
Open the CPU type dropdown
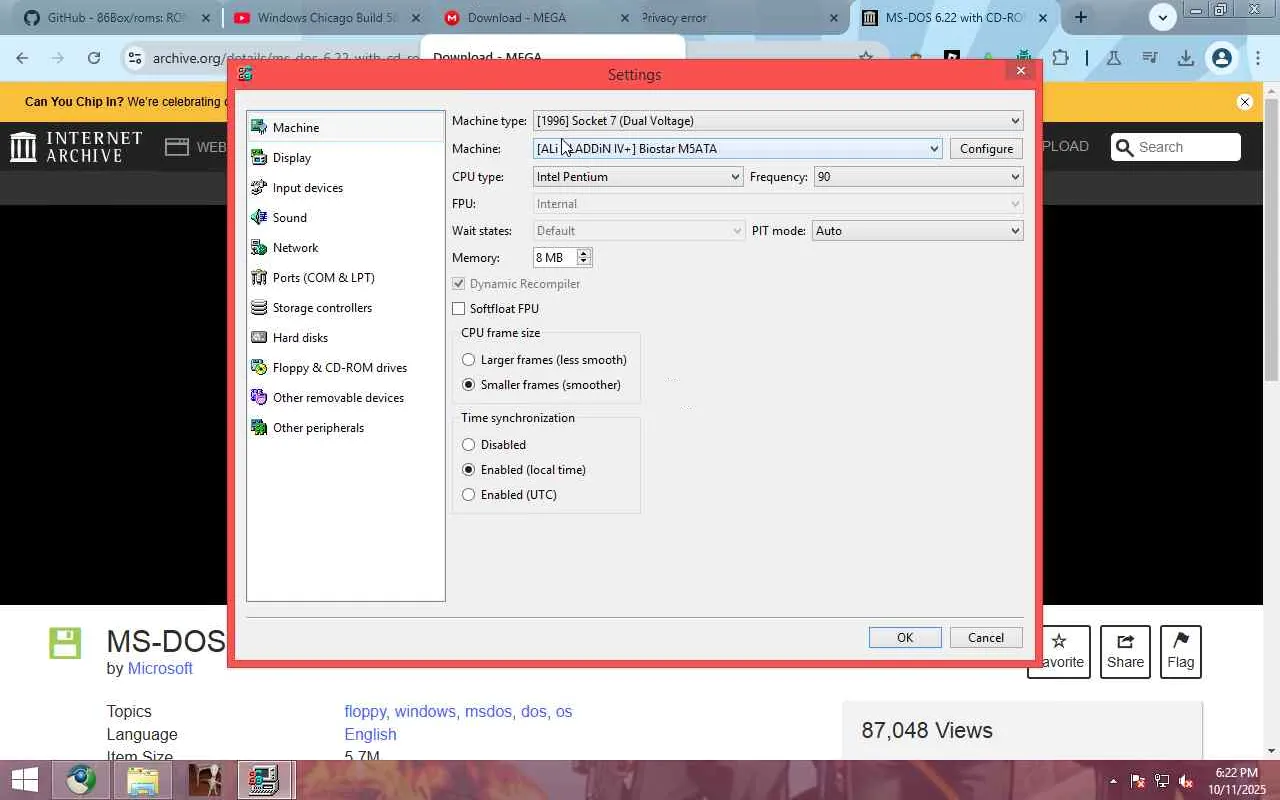[638, 177]
